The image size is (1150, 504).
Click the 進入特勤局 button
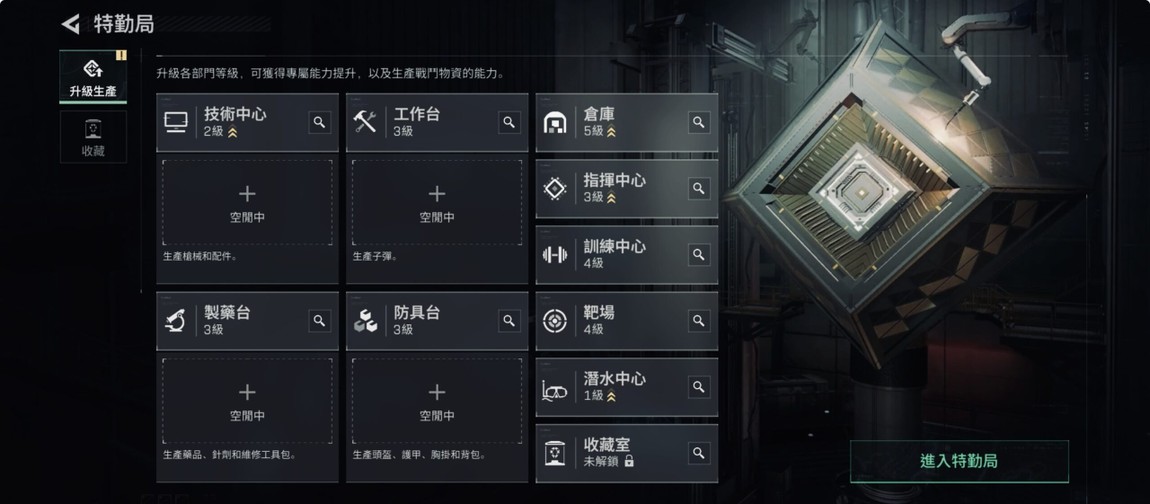(x=959, y=461)
